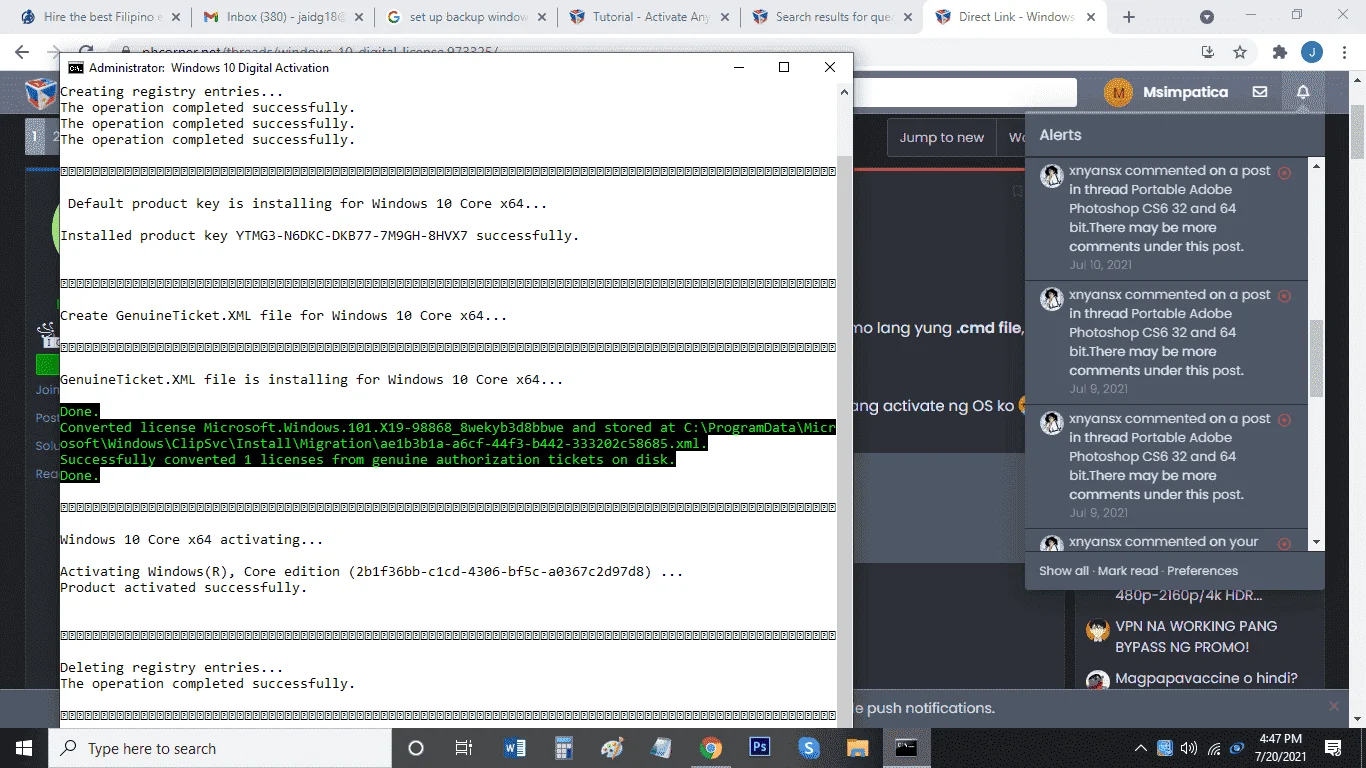Click the Msimpatica username in the header

pos(1185,92)
